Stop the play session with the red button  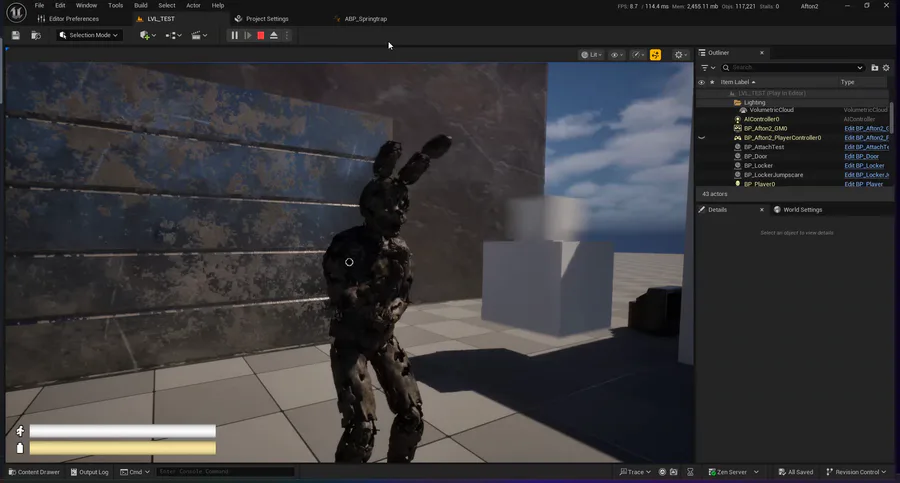click(x=261, y=36)
